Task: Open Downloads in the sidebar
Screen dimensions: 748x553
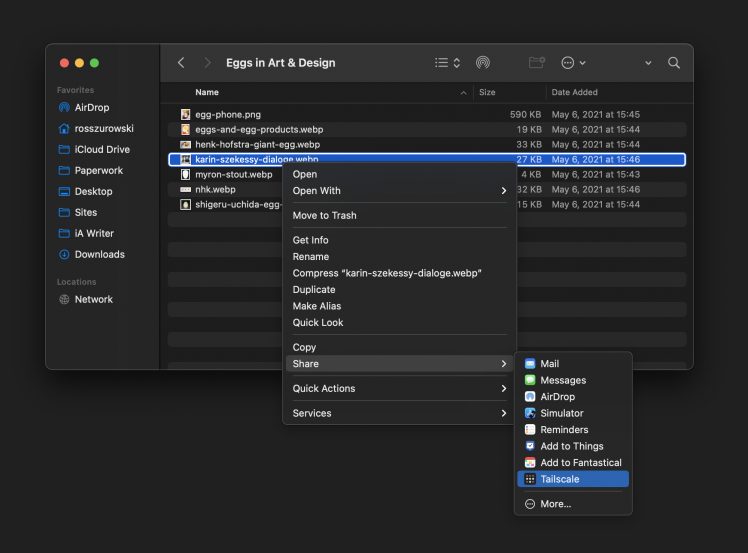Action: 99,254
